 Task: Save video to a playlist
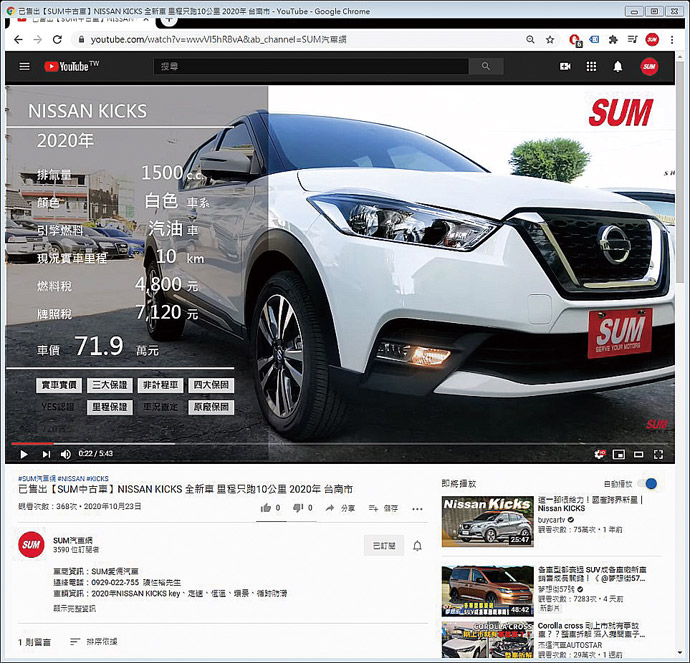click(383, 508)
